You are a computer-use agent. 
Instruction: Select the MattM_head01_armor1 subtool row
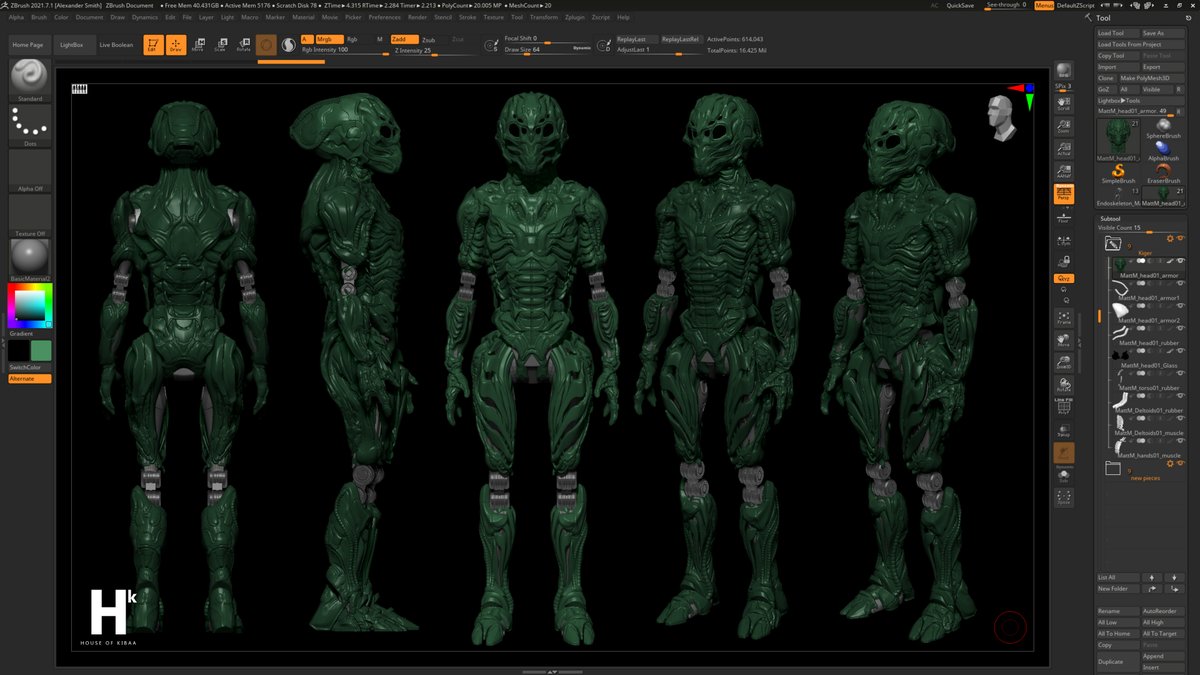1148,290
